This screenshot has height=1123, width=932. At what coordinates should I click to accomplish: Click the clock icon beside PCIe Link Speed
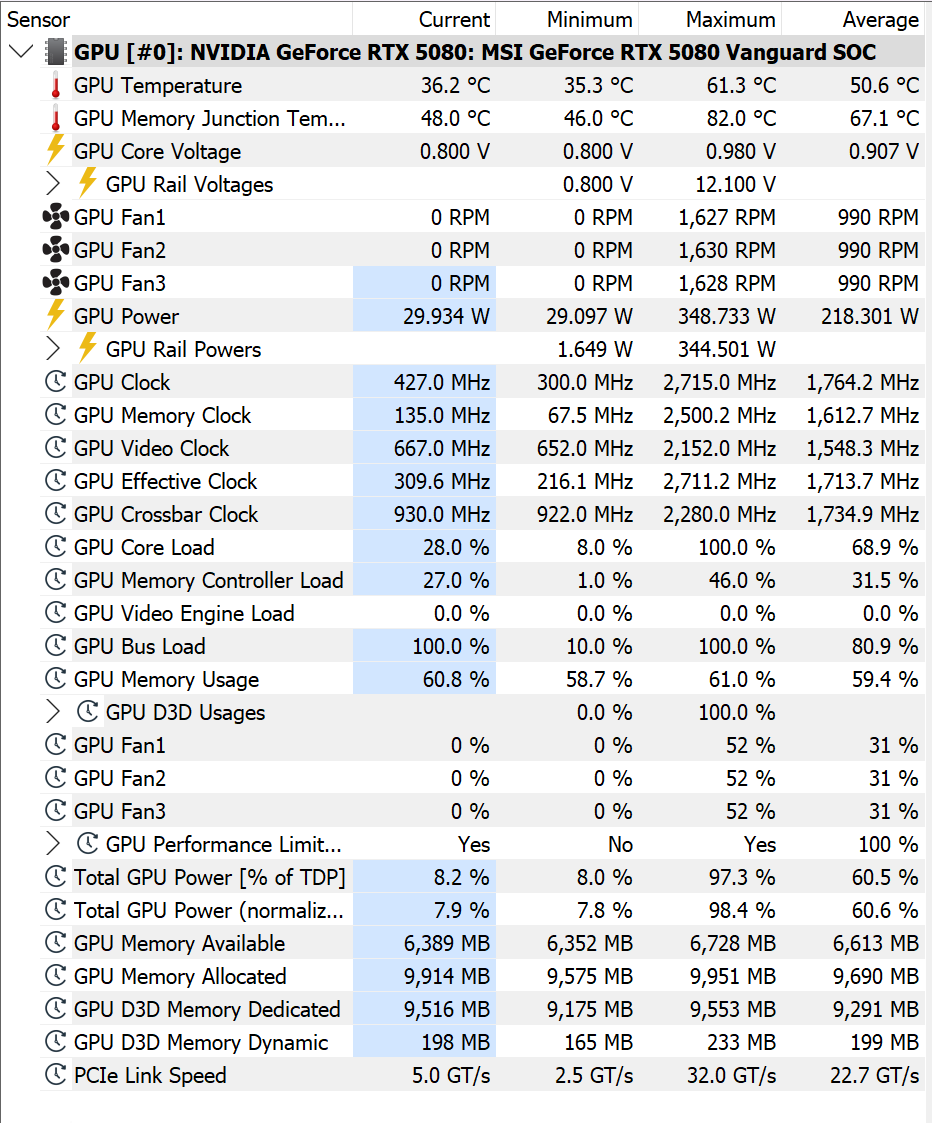[x=55, y=1074]
